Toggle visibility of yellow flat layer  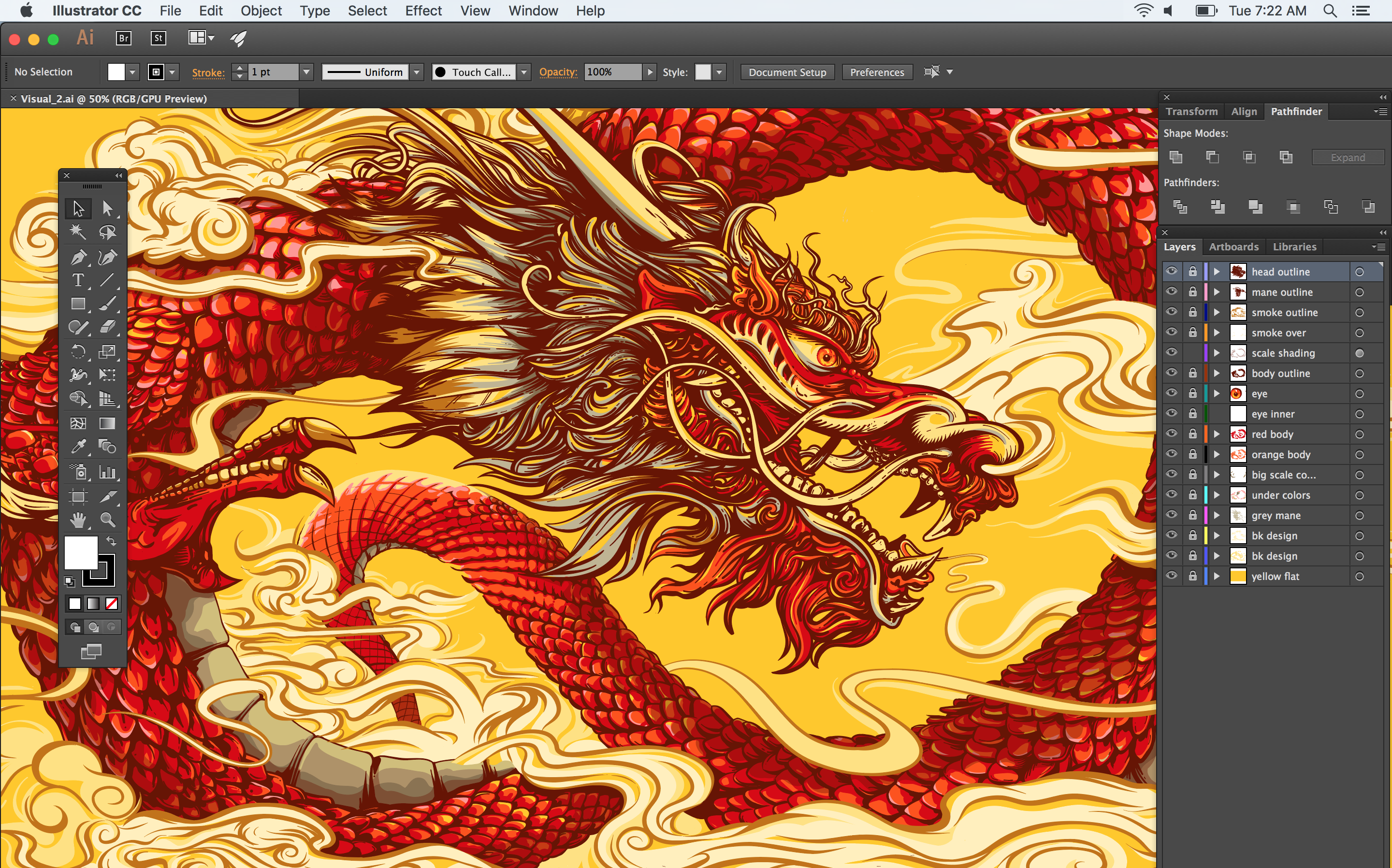pyautogui.click(x=1172, y=576)
